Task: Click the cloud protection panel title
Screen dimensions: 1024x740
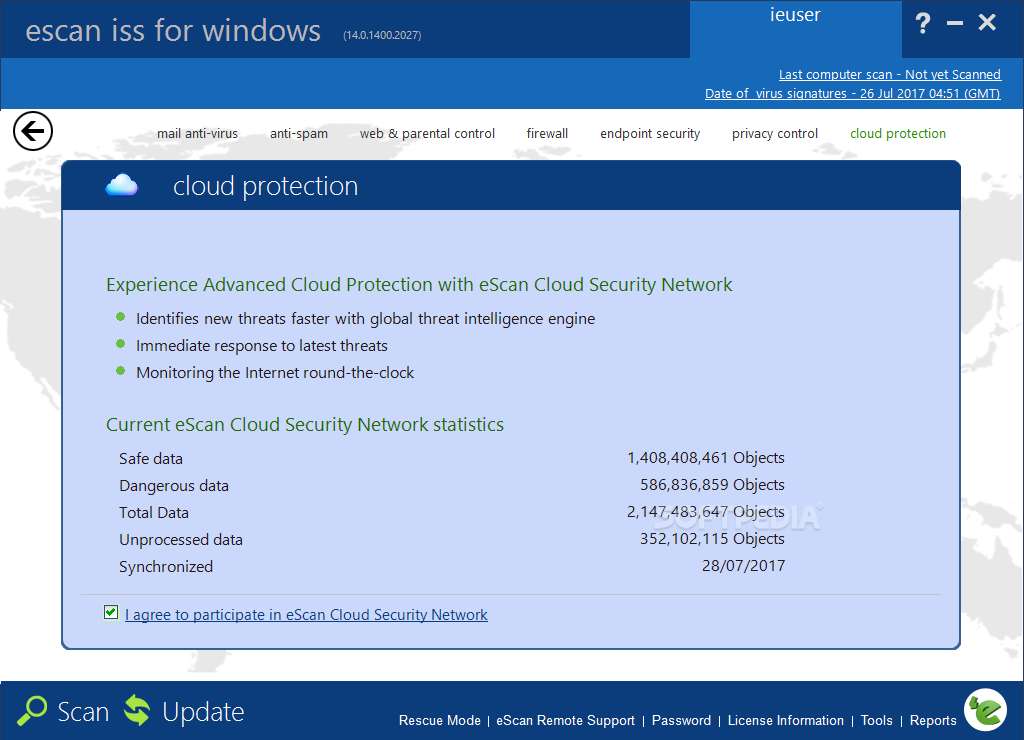Action: 265,186
